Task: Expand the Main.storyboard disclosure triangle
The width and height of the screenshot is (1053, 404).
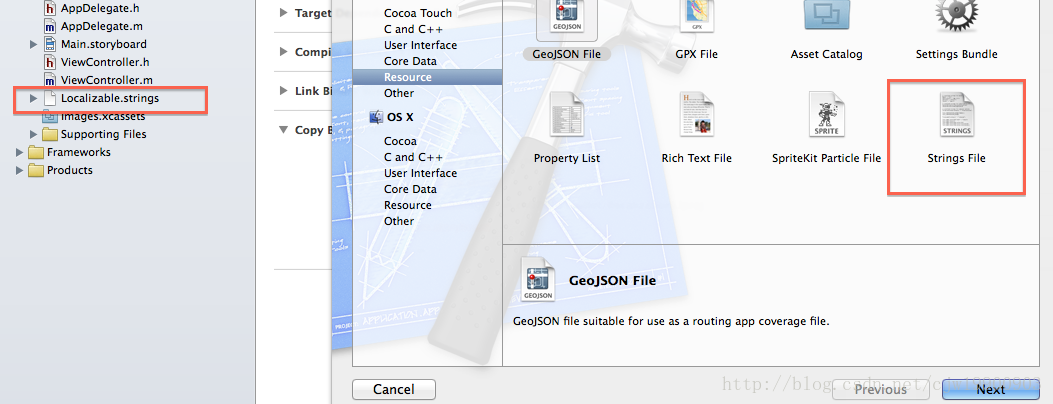Action: point(33,44)
